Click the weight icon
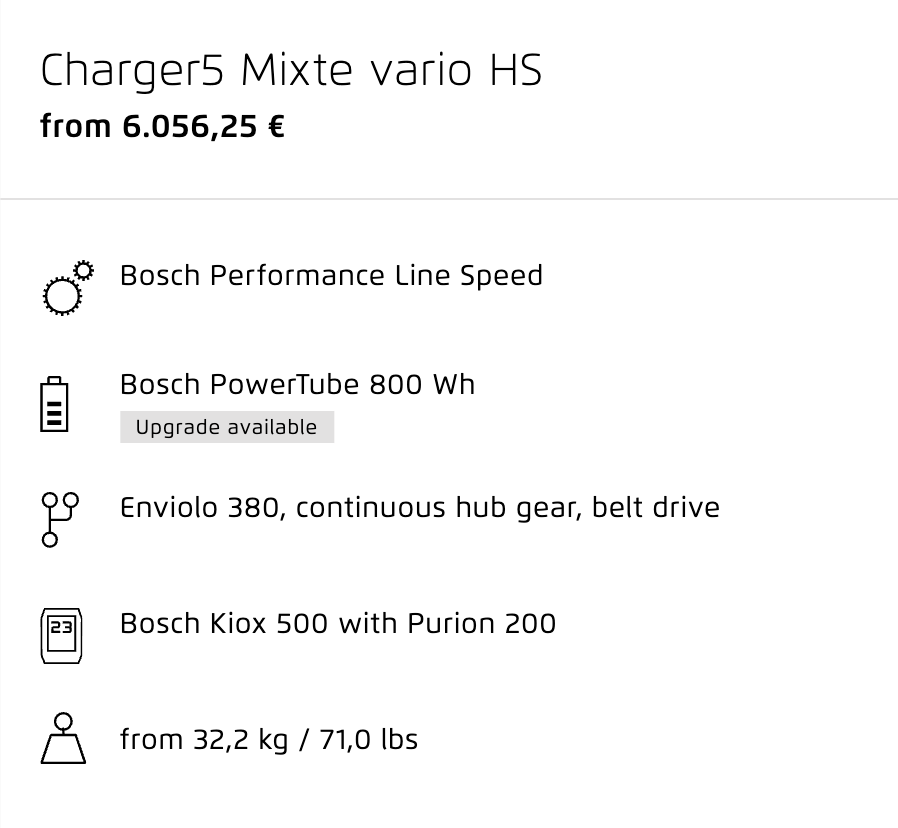This screenshot has width=898, height=828. click(63, 738)
